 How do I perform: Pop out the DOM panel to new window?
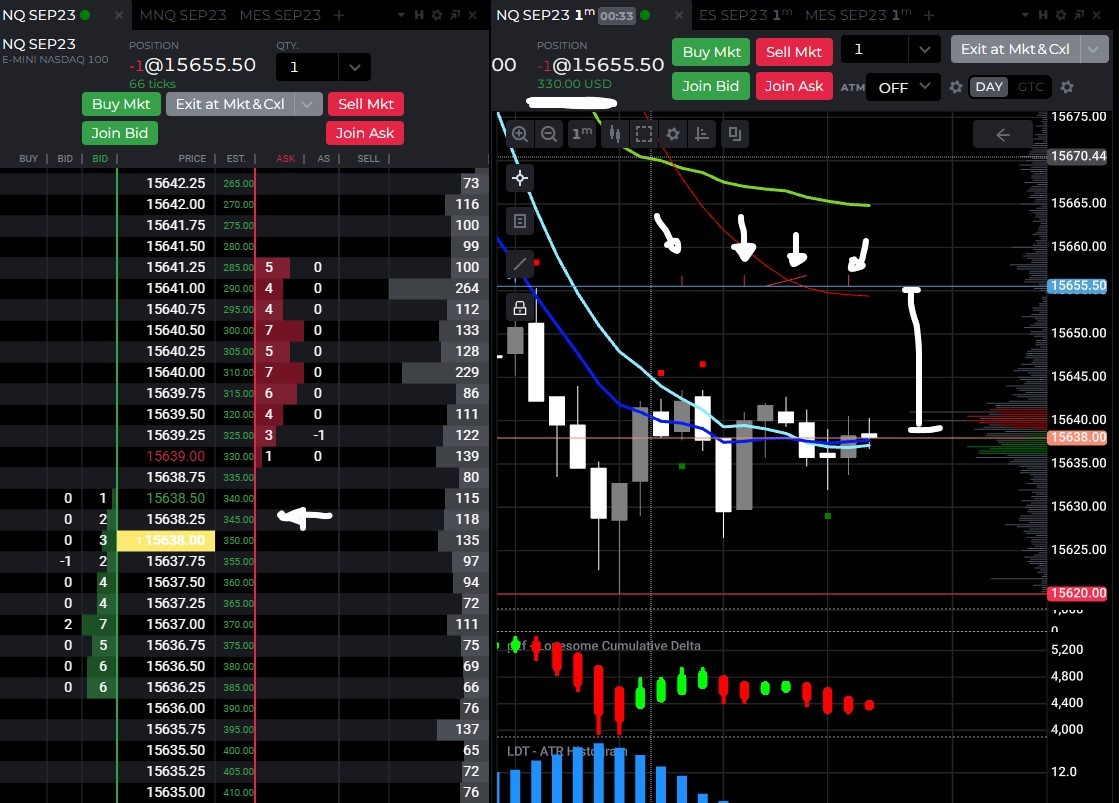455,15
